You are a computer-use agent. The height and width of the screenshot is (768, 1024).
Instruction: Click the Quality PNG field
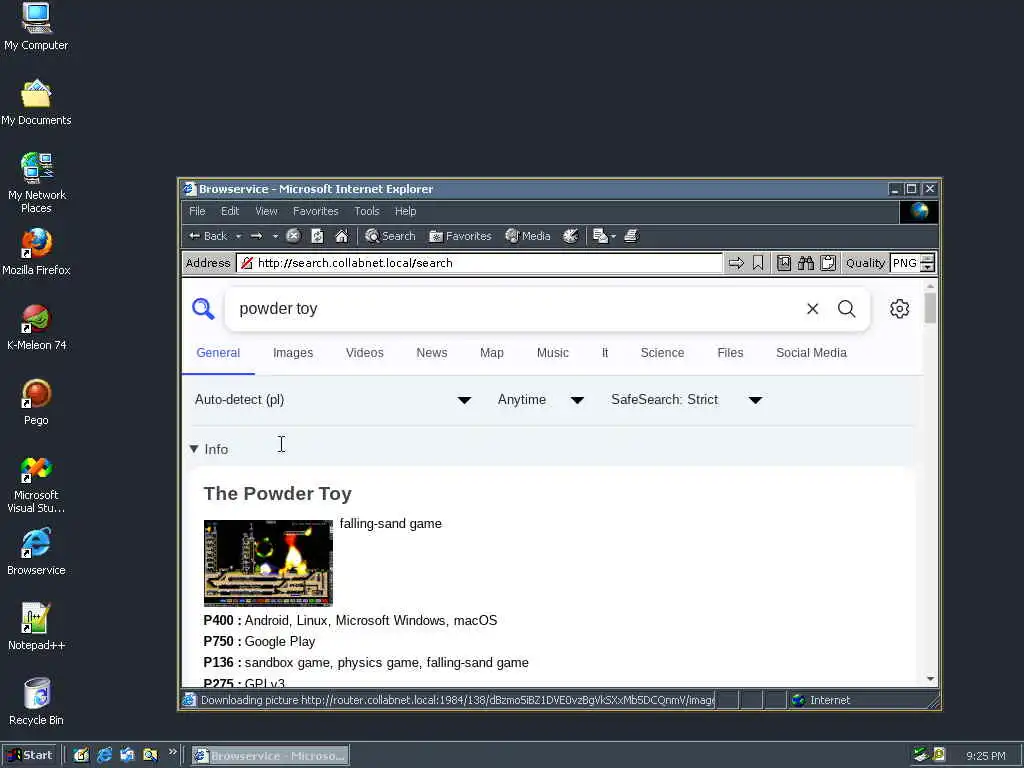point(905,263)
